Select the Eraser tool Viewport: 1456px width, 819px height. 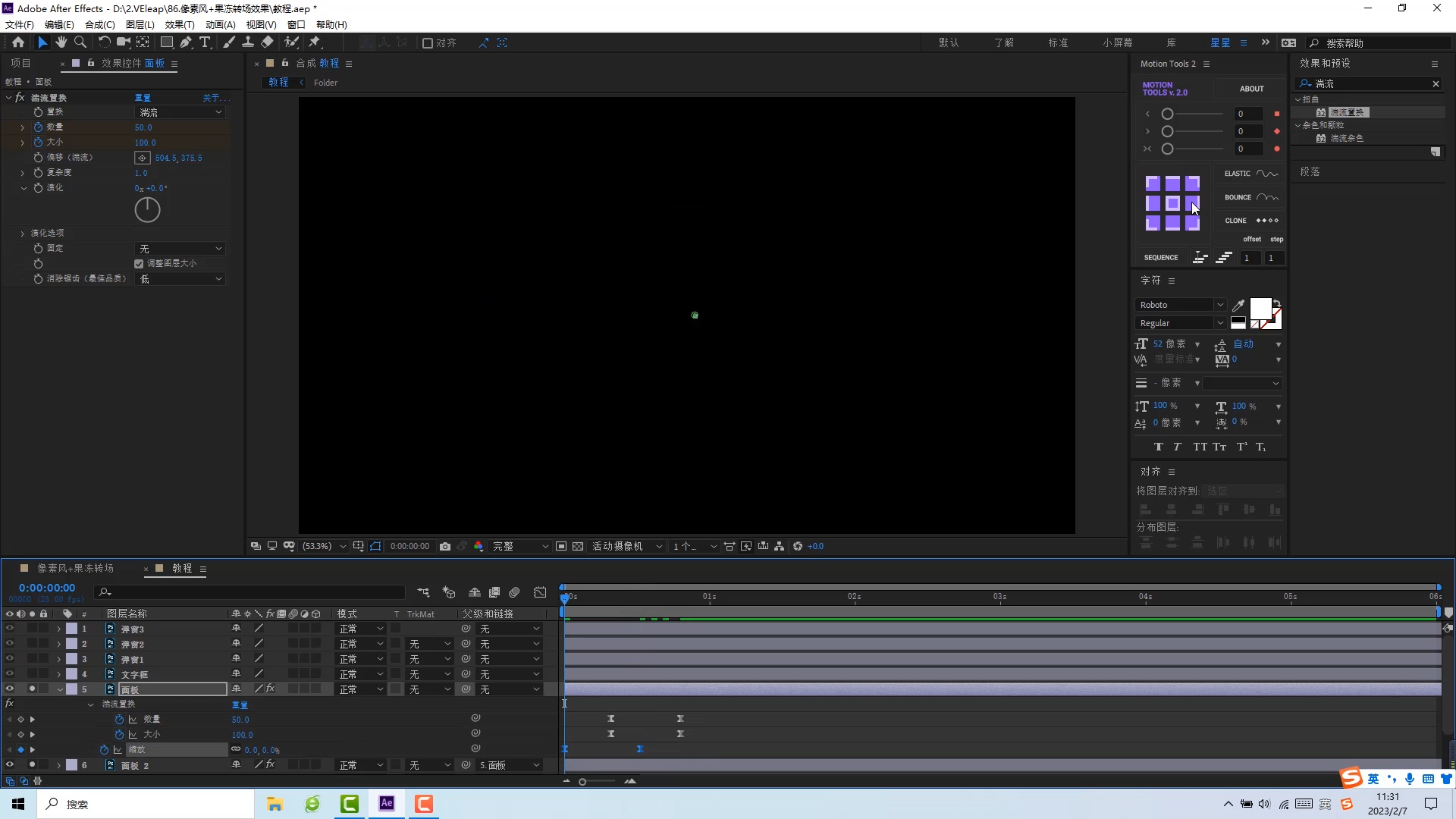(x=267, y=42)
